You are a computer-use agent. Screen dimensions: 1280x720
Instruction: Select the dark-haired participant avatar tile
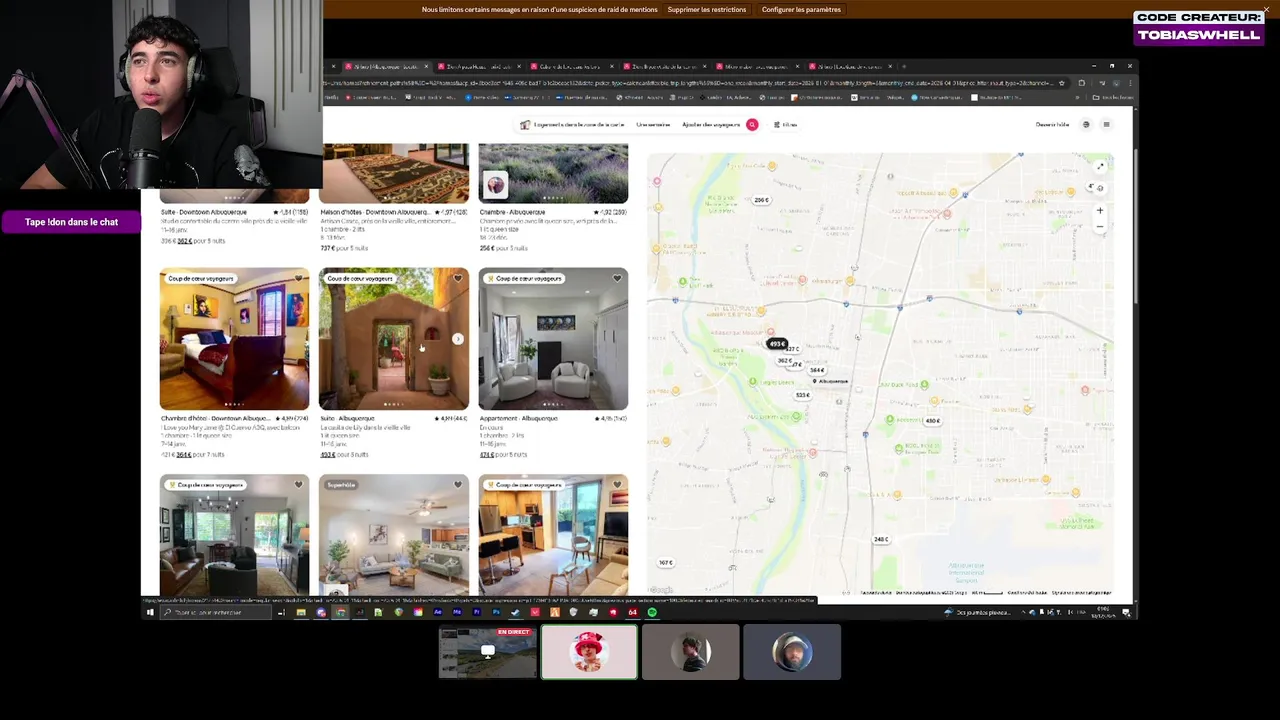tap(690, 652)
